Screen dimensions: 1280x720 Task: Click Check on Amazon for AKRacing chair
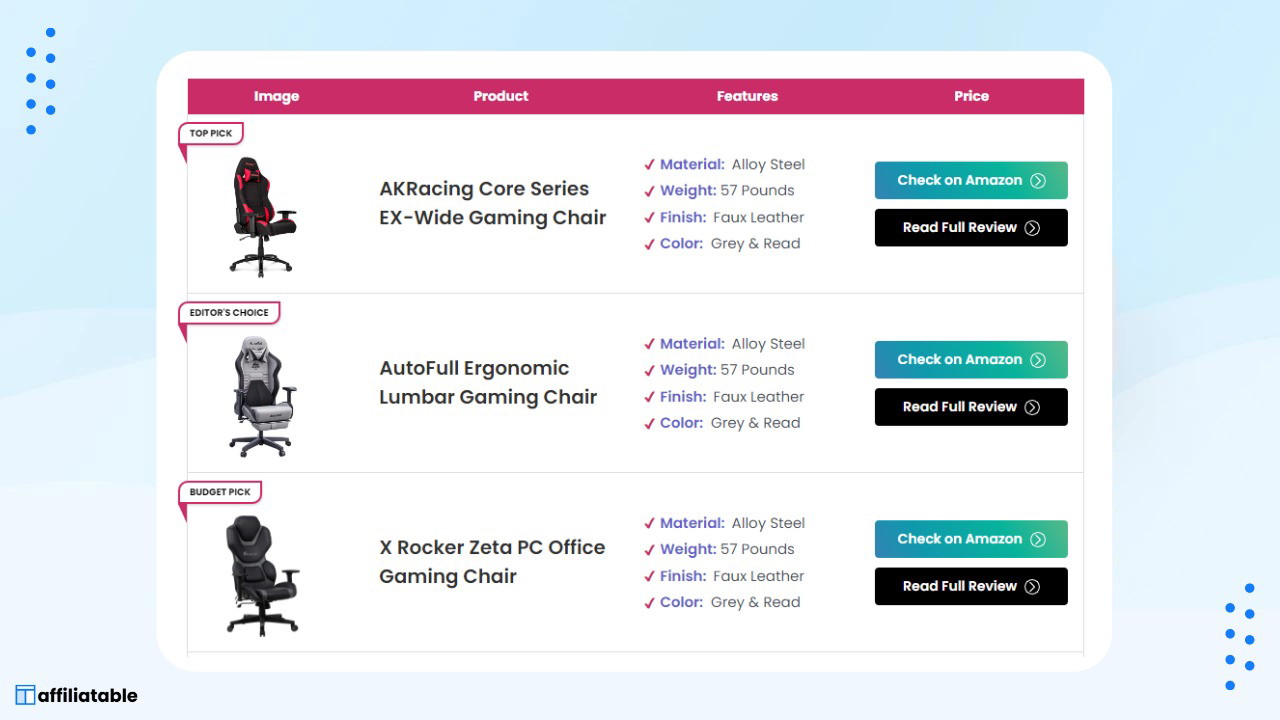(971, 181)
